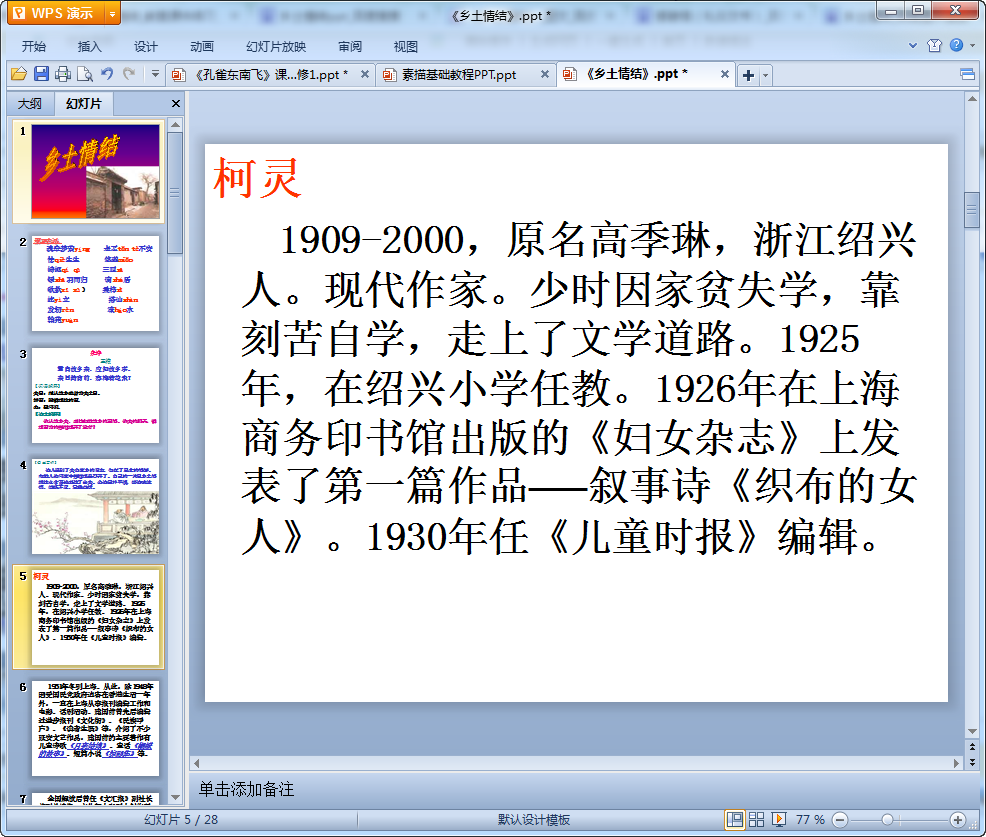Select slide 4 thumbnail with the painting
986x837 pixels.
click(96, 507)
